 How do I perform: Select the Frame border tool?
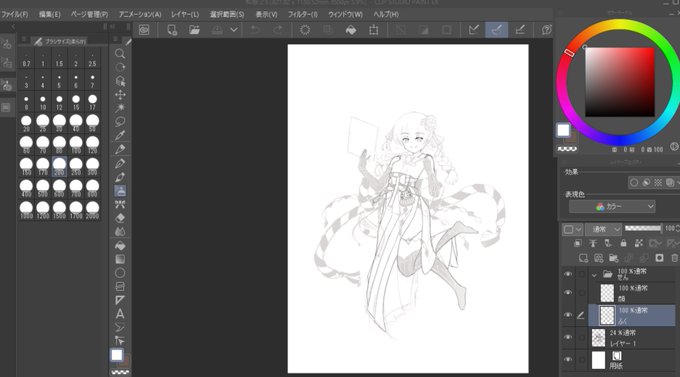pyautogui.click(x=120, y=286)
